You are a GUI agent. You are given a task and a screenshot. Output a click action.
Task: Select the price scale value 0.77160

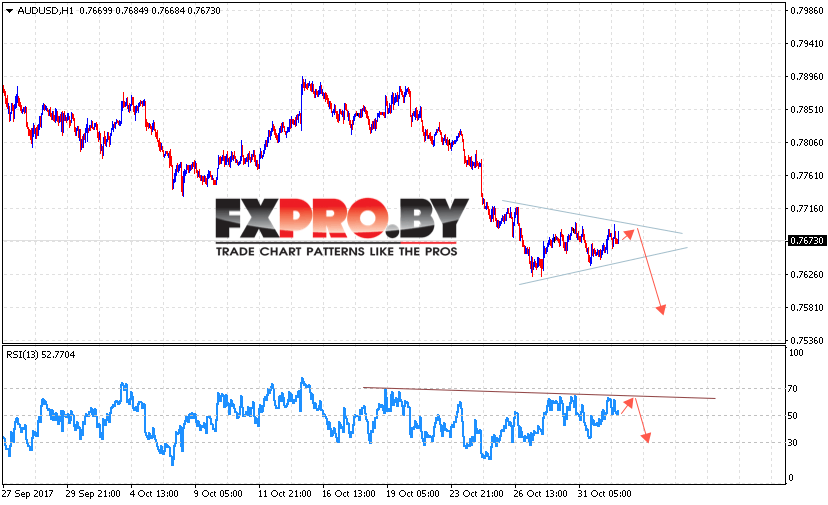[x=807, y=209]
